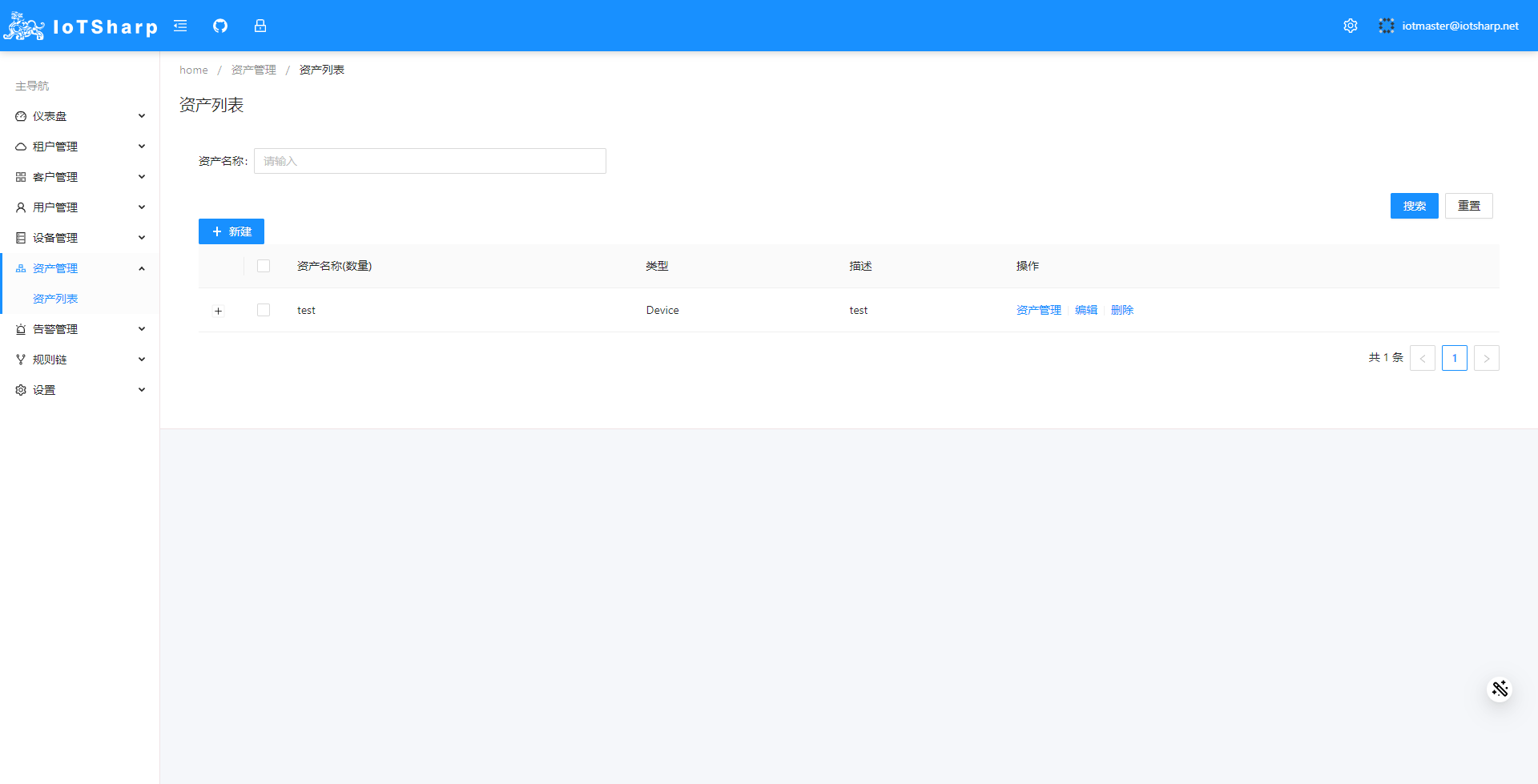This screenshot has width=1538, height=784.
Task: Go to home breadcrumb link
Action: click(194, 70)
